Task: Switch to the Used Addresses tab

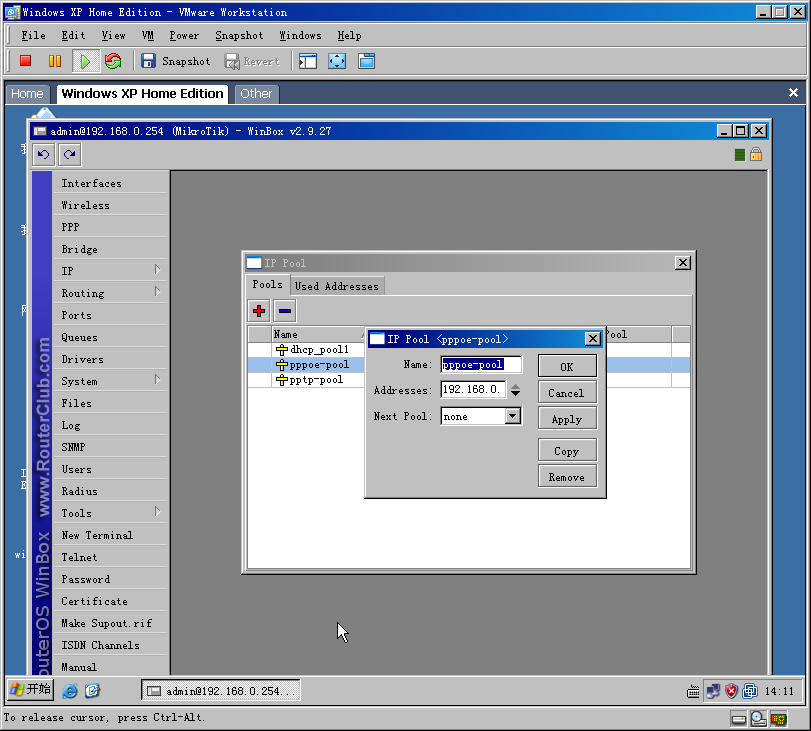Action: pos(337,286)
